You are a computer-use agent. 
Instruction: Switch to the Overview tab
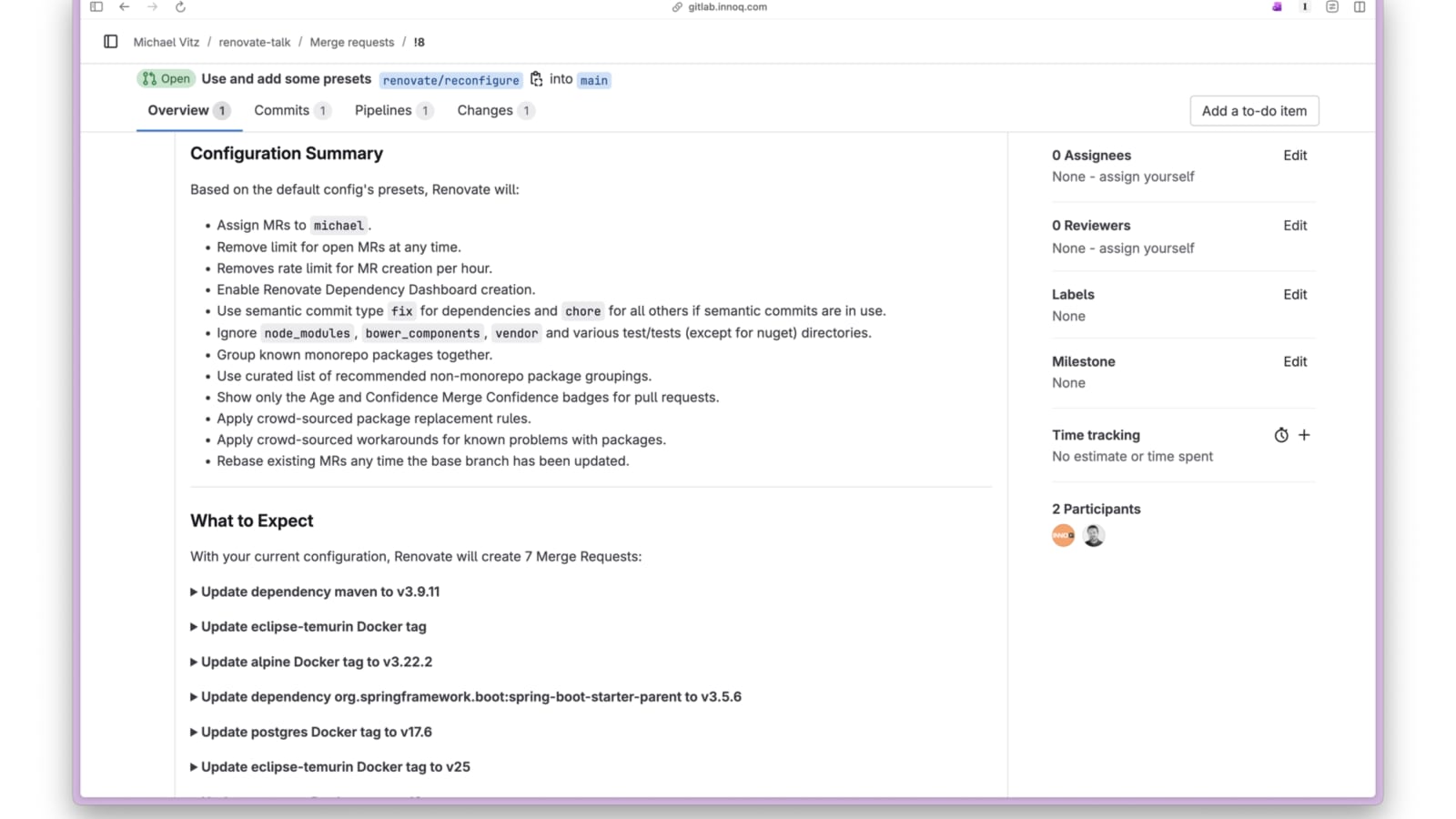tap(188, 110)
